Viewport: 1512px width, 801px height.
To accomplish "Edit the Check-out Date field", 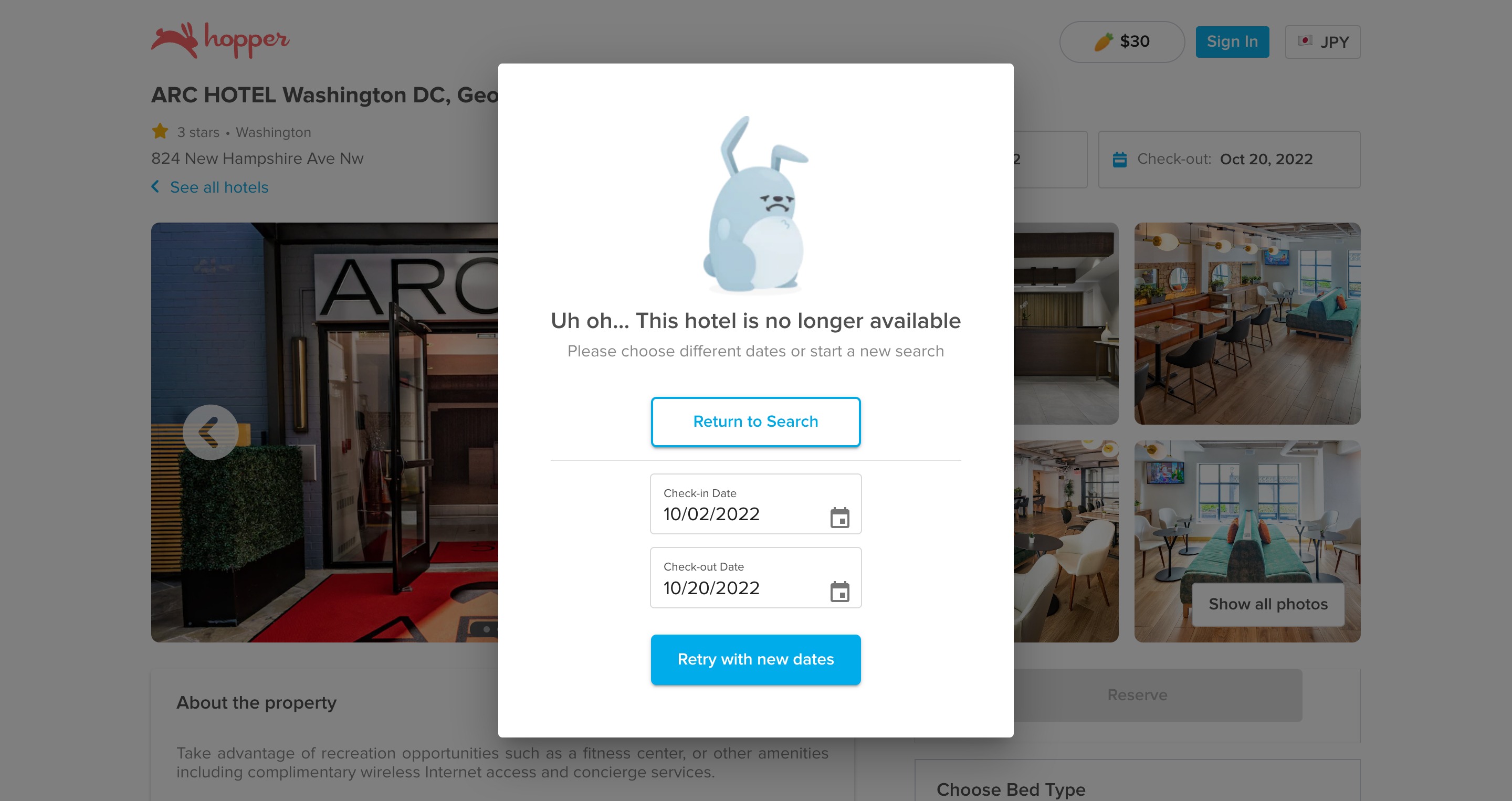I will 755,577.
